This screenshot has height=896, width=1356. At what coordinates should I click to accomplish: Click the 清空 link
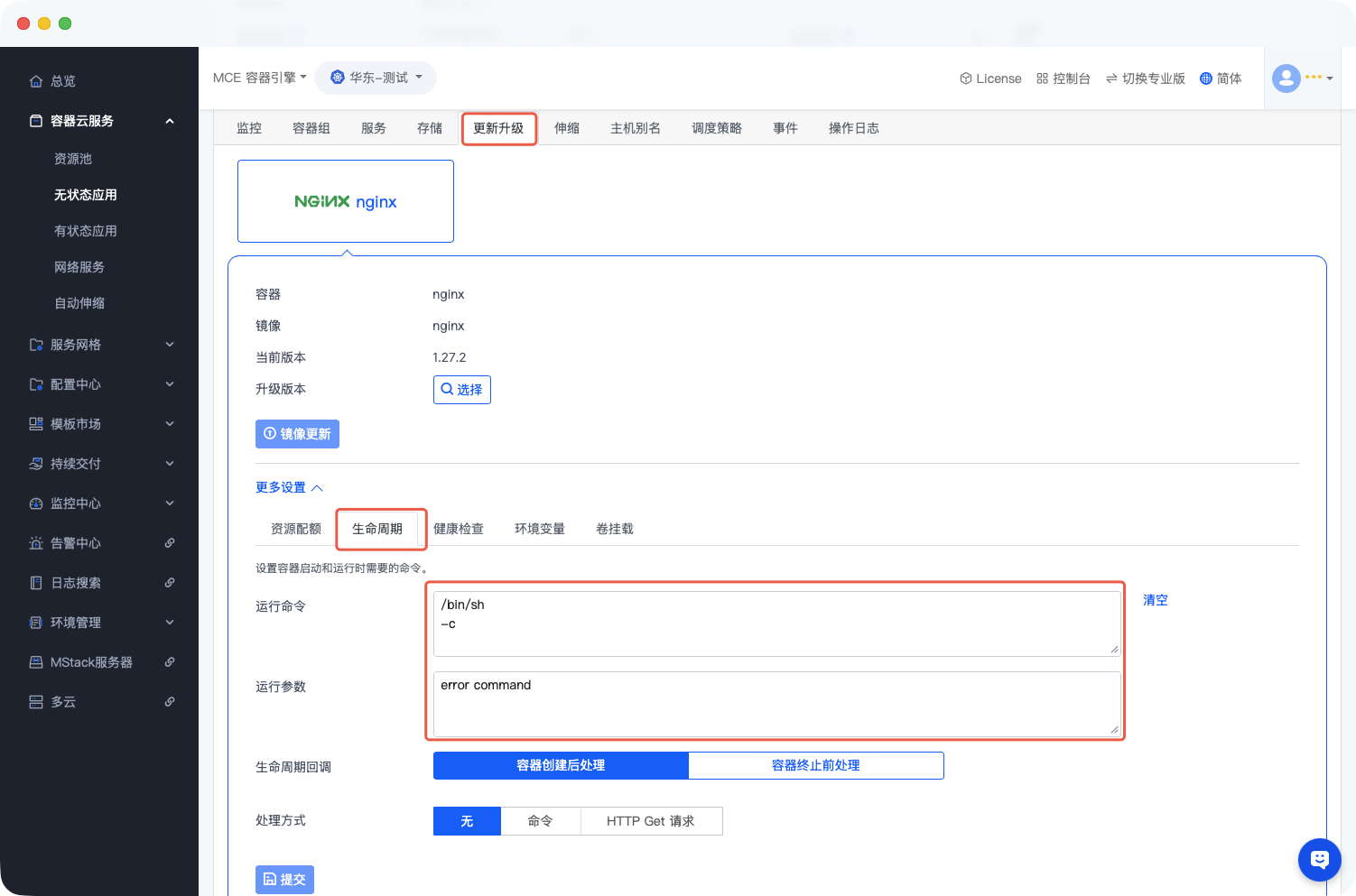point(1155,600)
